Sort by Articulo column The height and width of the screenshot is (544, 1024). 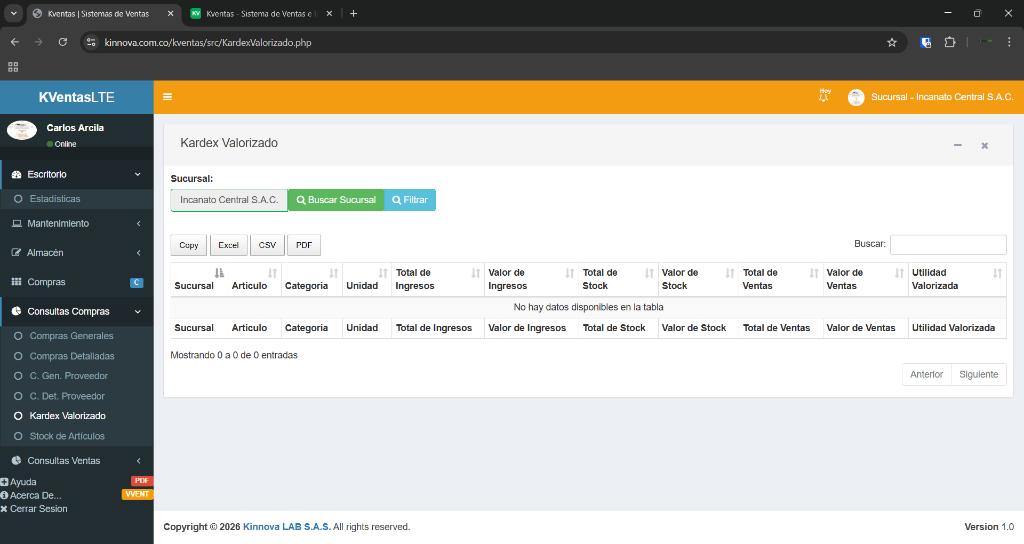(254, 280)
